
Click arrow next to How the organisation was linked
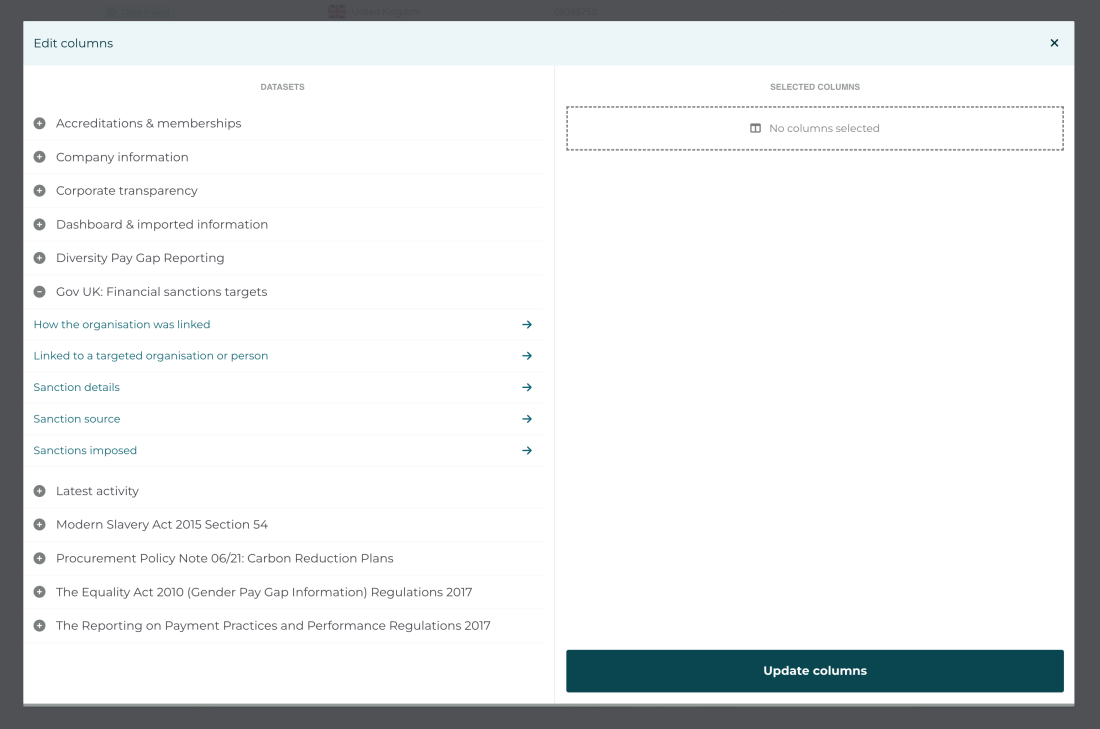527,325
